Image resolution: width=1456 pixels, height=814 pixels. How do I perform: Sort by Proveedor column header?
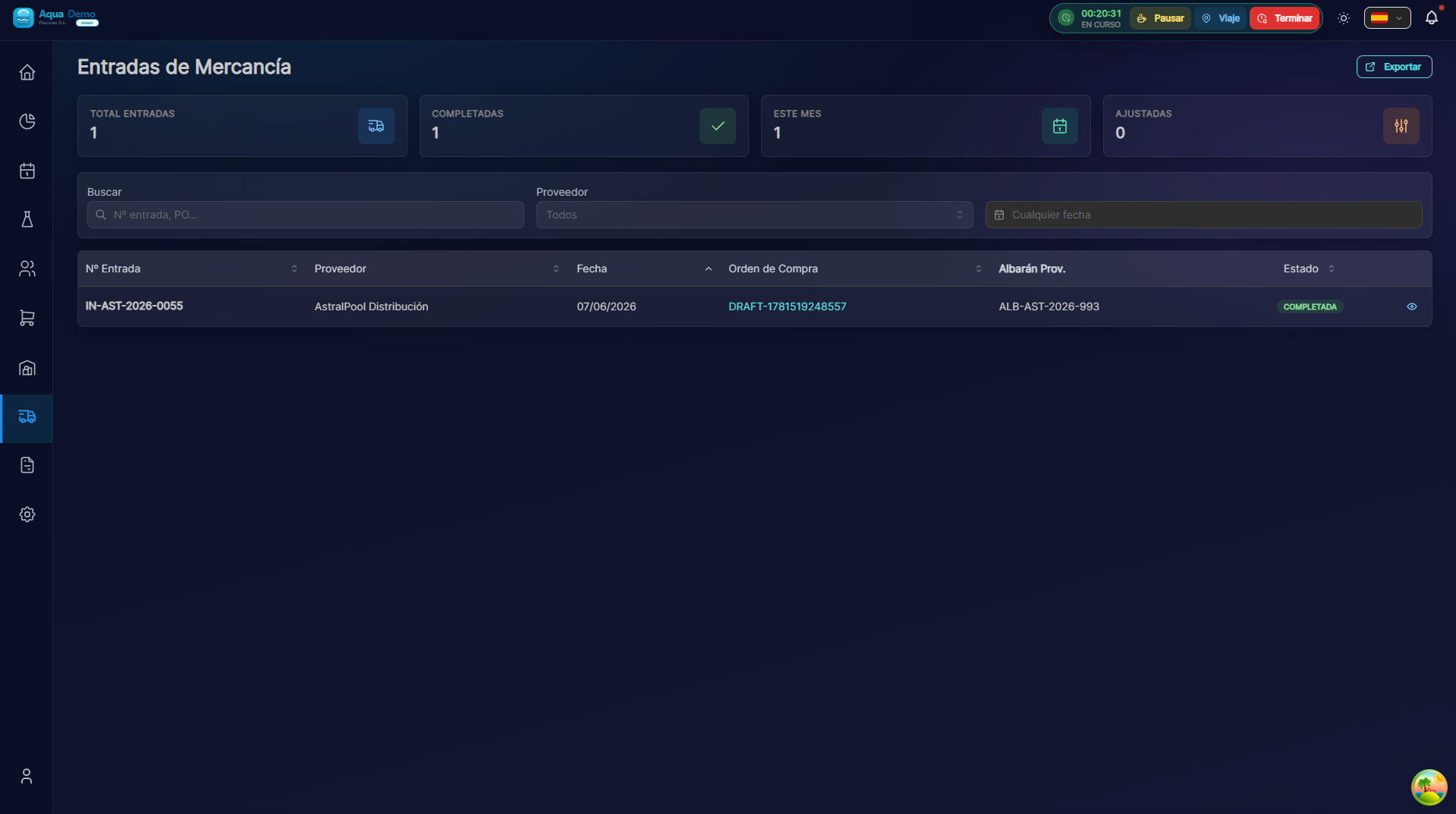[x=436, y=269]
